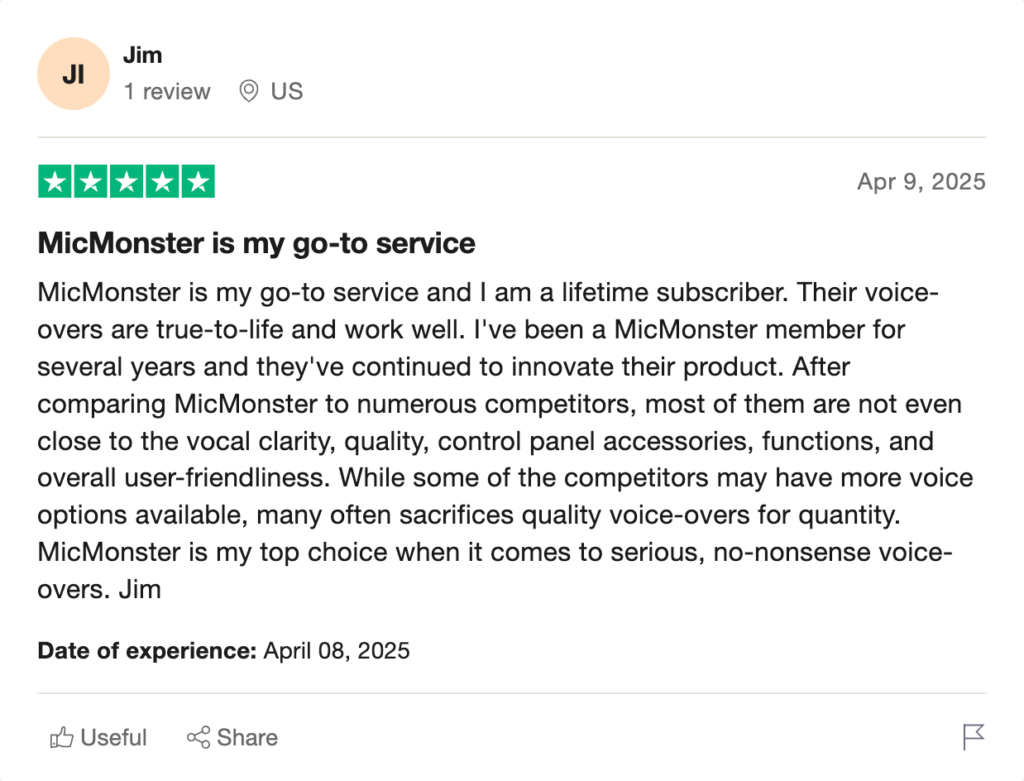Click the review body paragraph text
Viewport: 1024px width, 781px height.
[490, 441]
